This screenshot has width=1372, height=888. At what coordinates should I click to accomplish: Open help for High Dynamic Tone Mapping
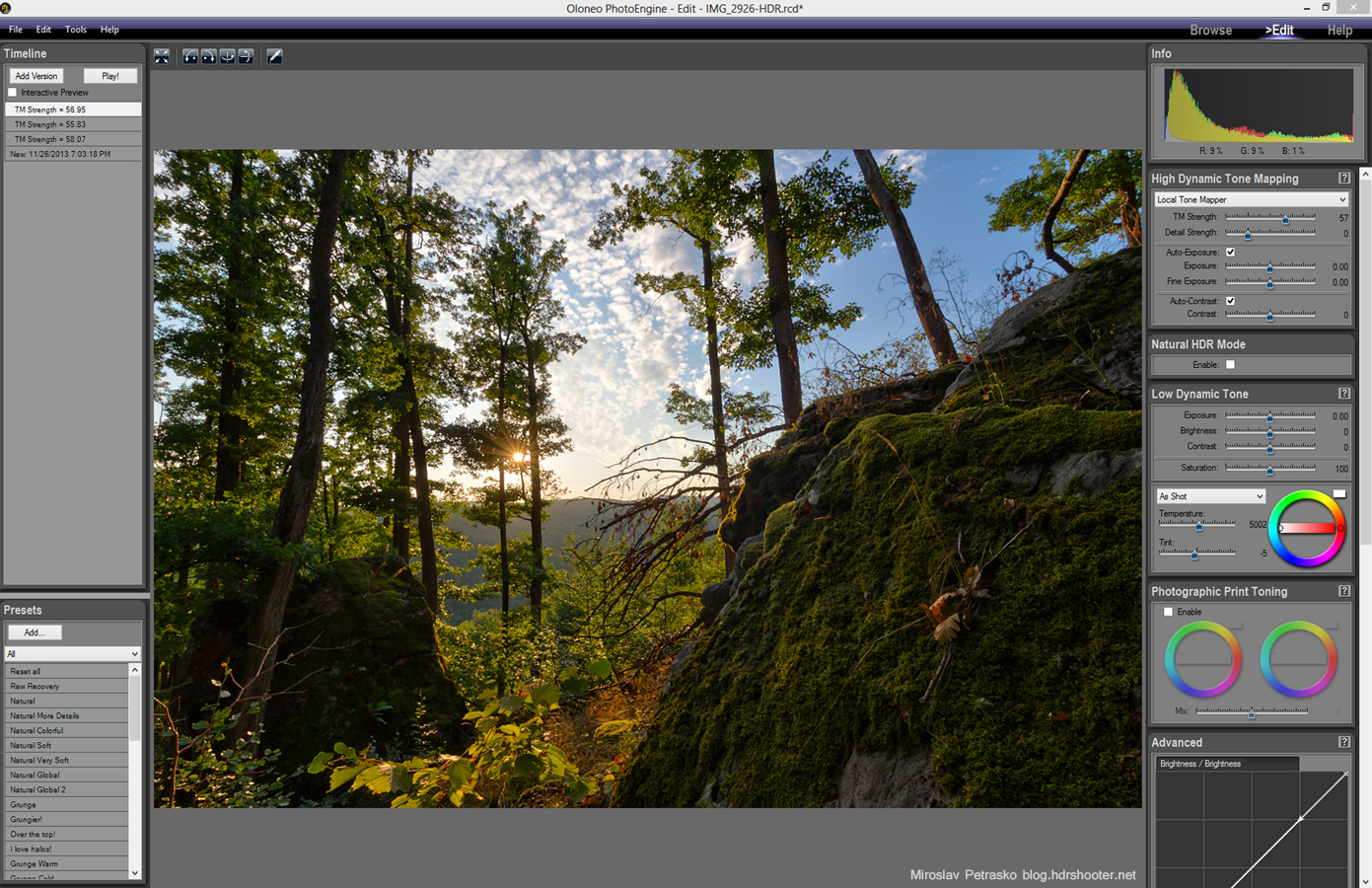pyautogui.click(x=1343, y=179)
